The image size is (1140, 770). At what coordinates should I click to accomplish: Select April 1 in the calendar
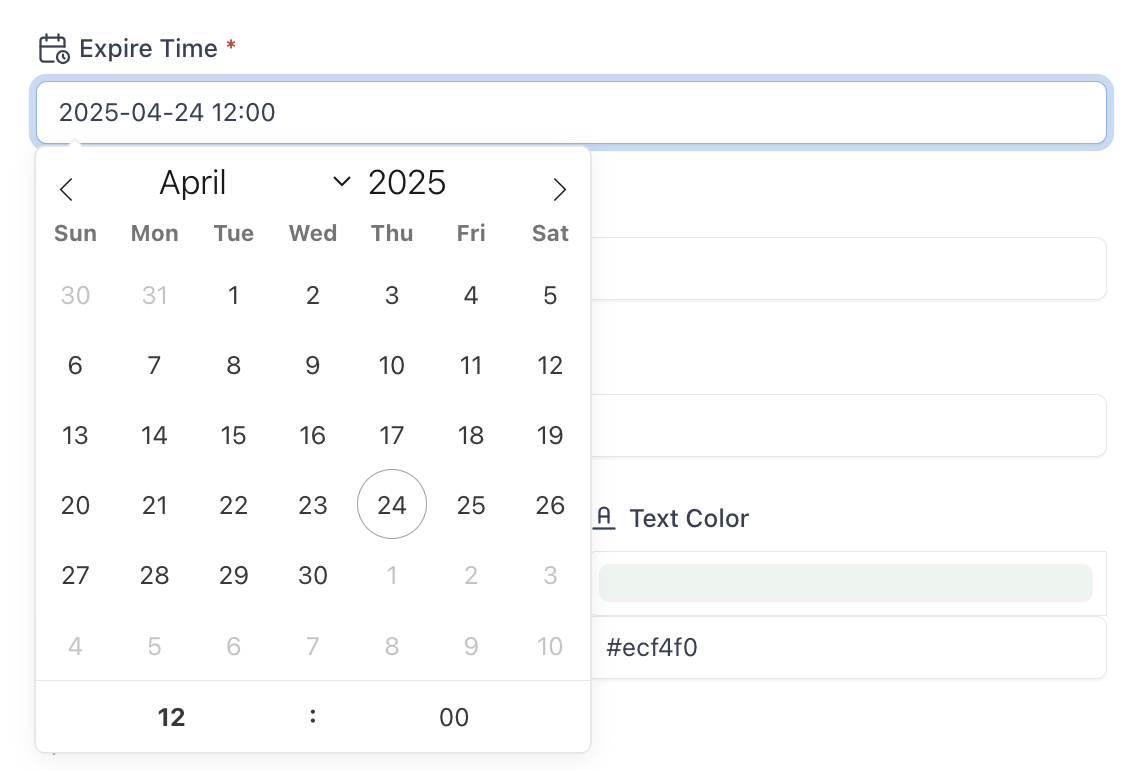pyautogui.click(x=233, y=295)
